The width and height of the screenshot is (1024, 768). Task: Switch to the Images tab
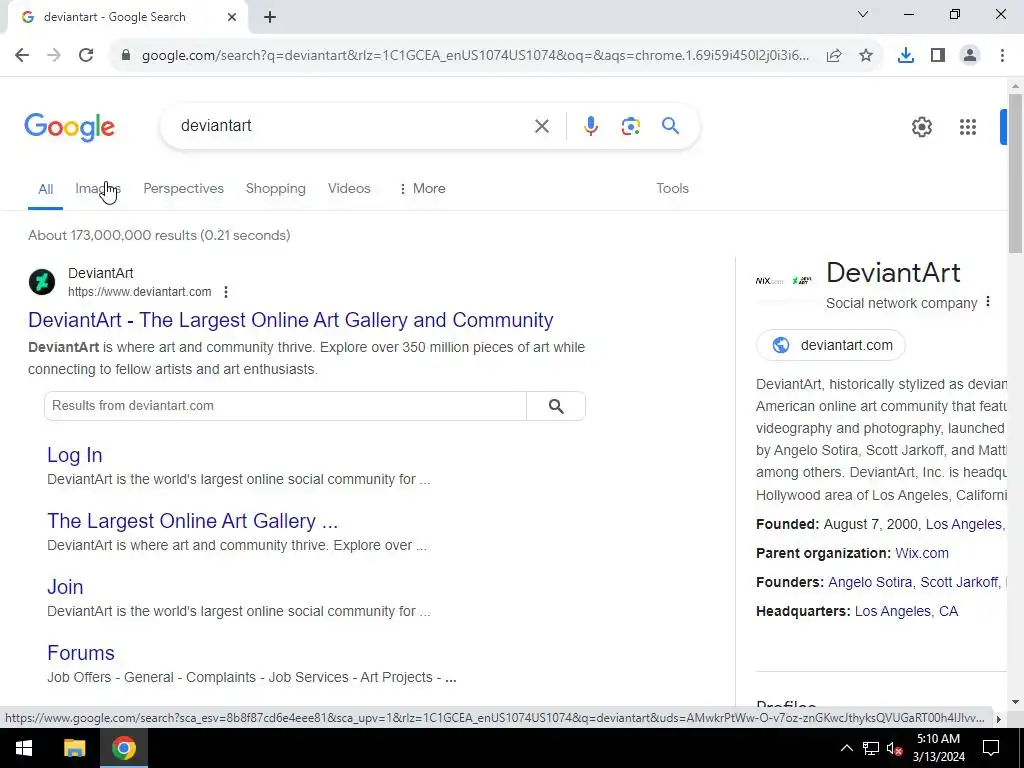(98, 189)
